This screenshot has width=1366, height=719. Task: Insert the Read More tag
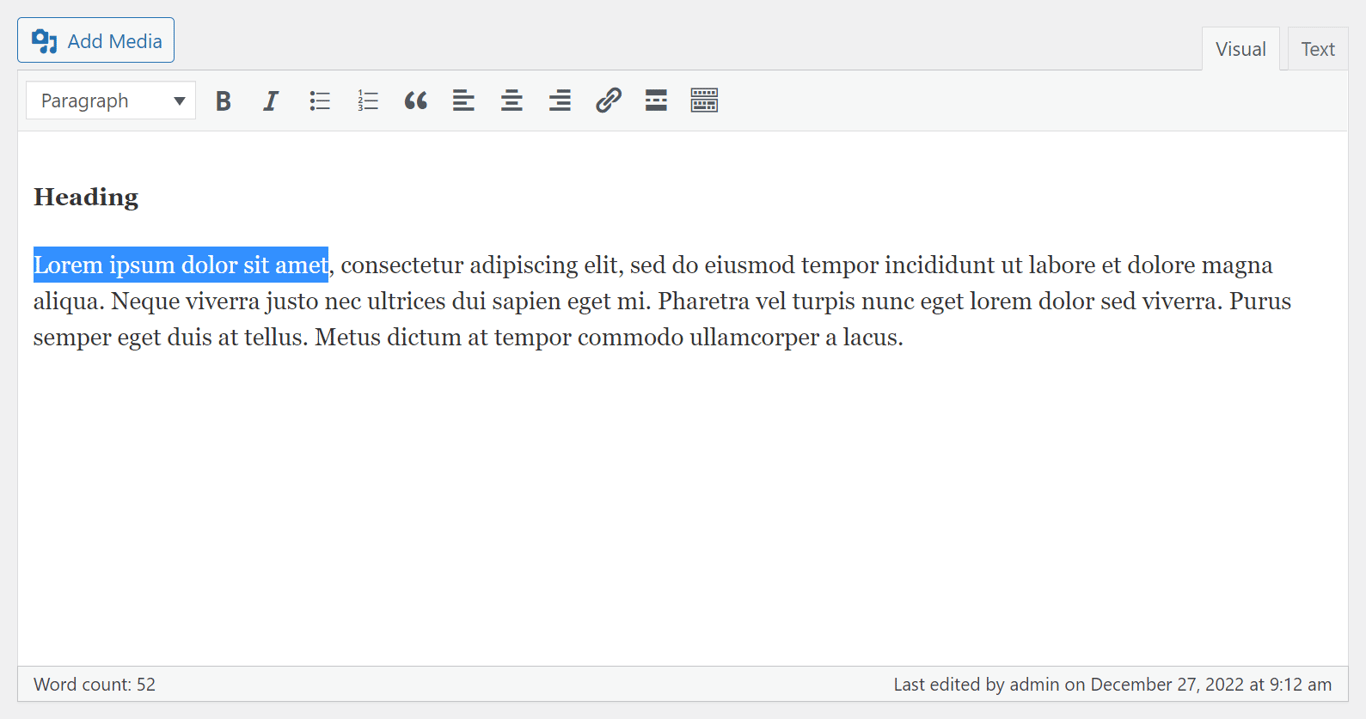(656, 100)
